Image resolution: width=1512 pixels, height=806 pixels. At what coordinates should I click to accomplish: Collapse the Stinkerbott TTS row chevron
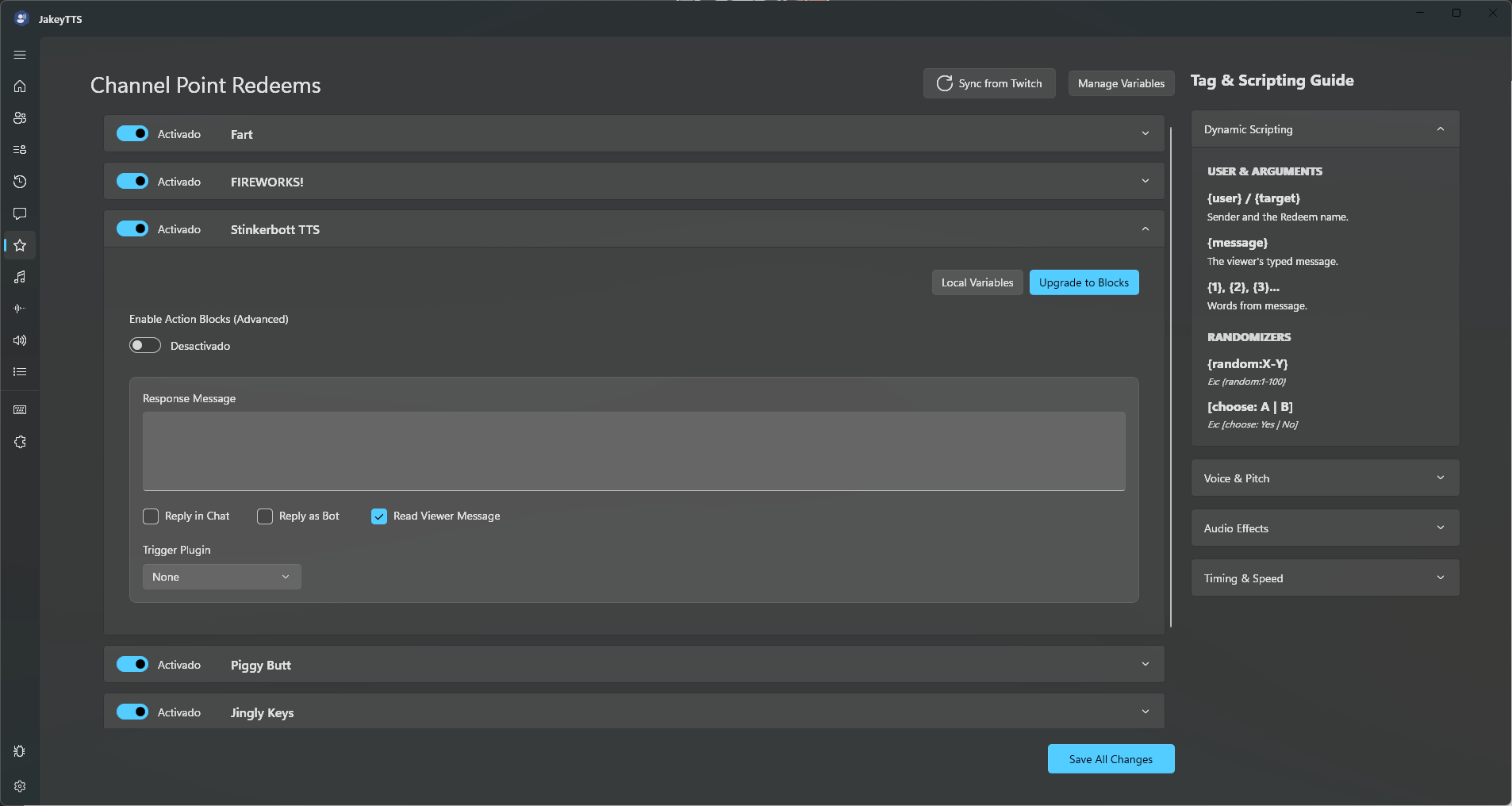1146,228
